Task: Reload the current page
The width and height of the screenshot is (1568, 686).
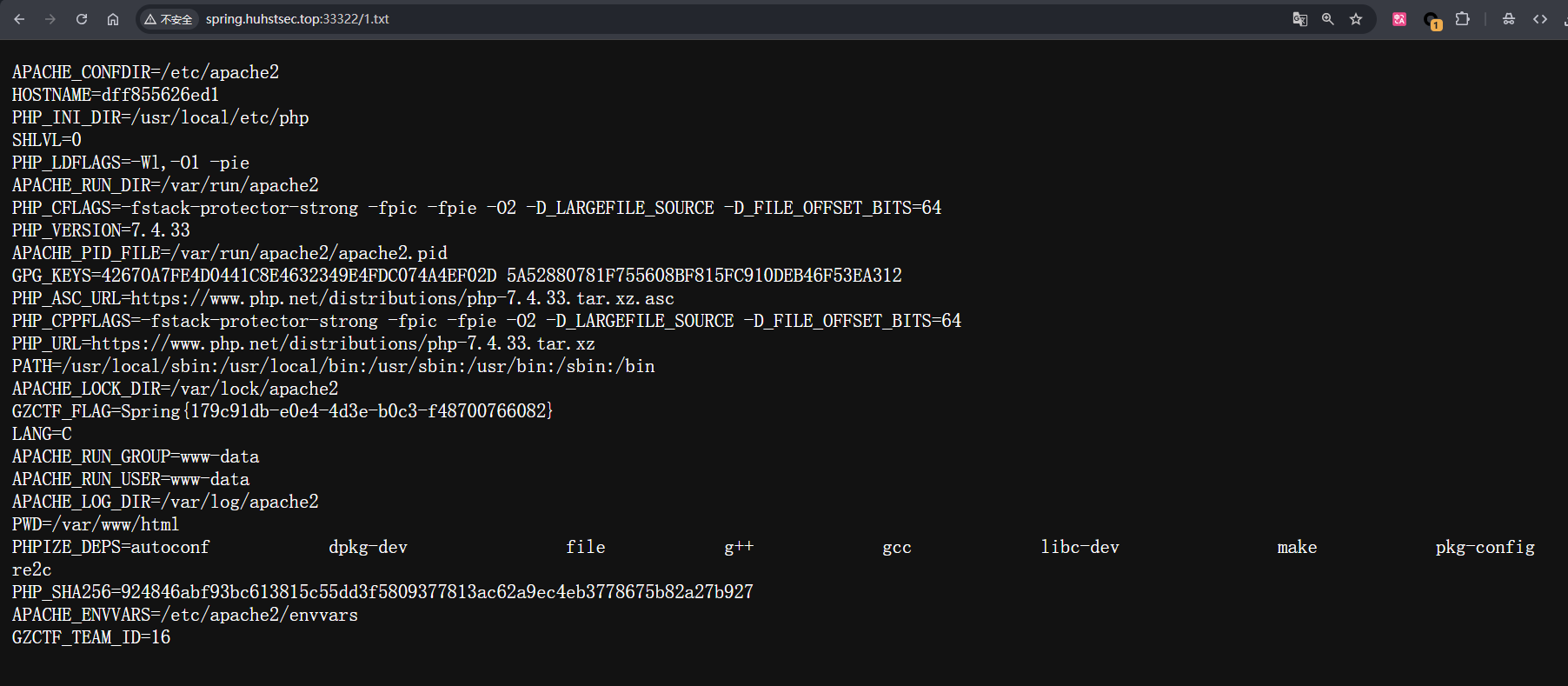Action: (x=82, y=19)
